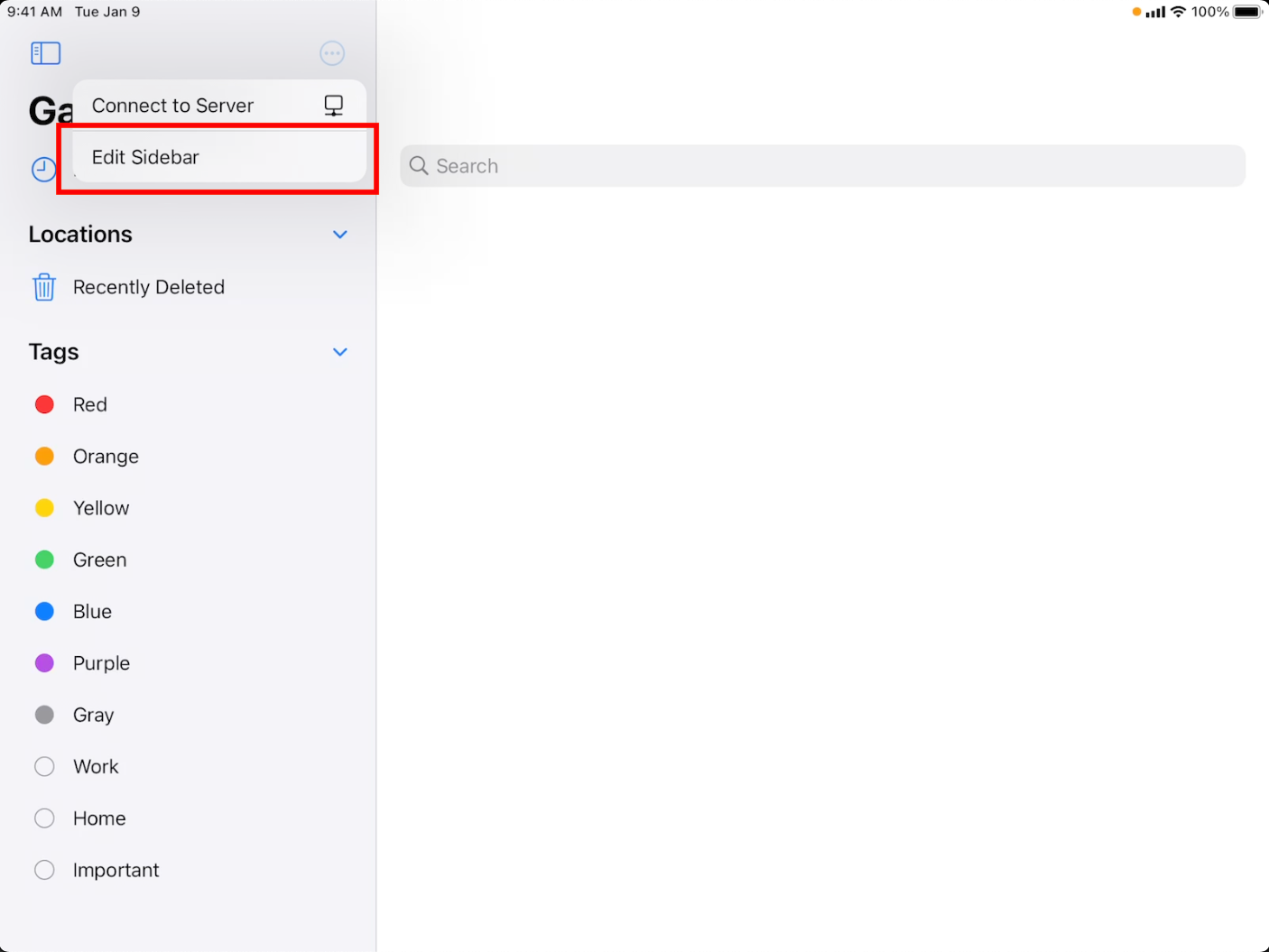Select the Home tag circle

pos(44,818)
